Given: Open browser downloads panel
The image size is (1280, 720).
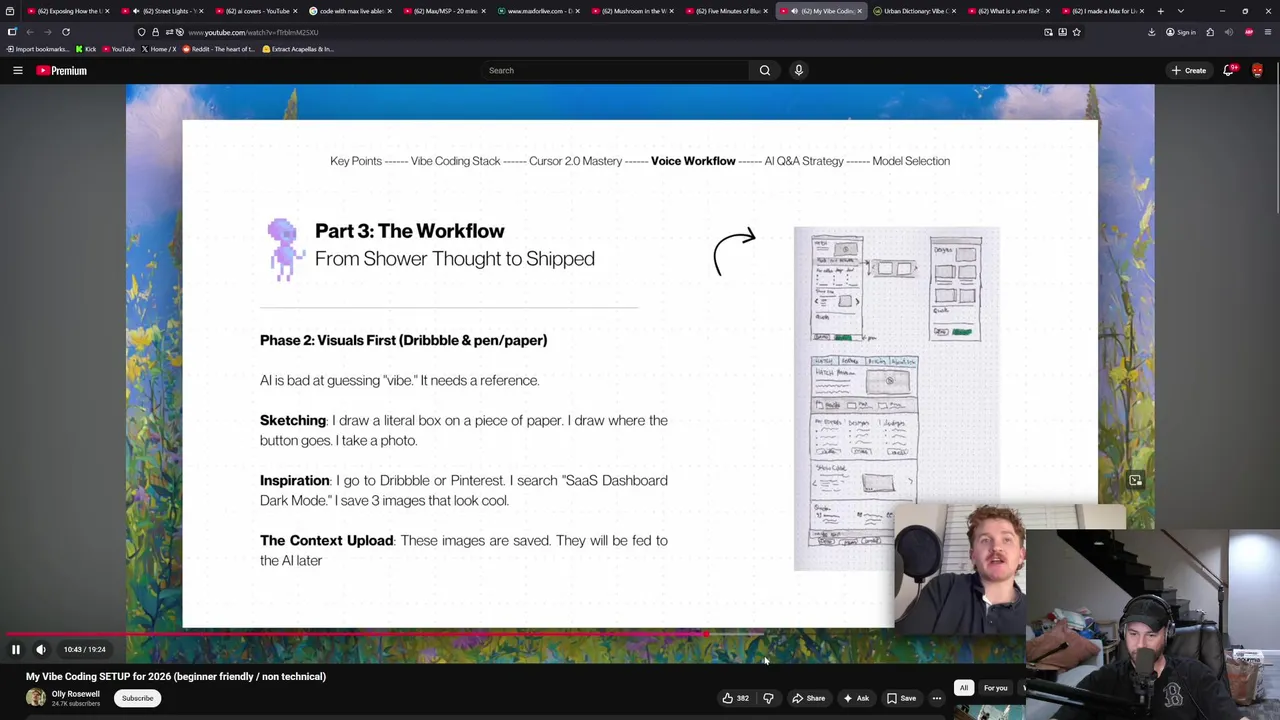Looking at the screenshot, I should click(1151, 32).
